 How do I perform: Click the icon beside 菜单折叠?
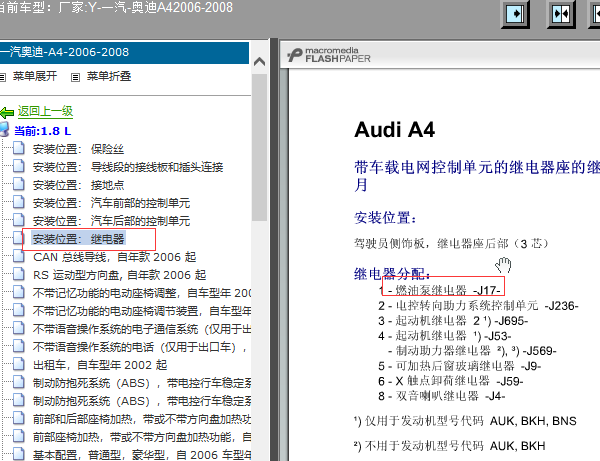click(x=75, y=78)
